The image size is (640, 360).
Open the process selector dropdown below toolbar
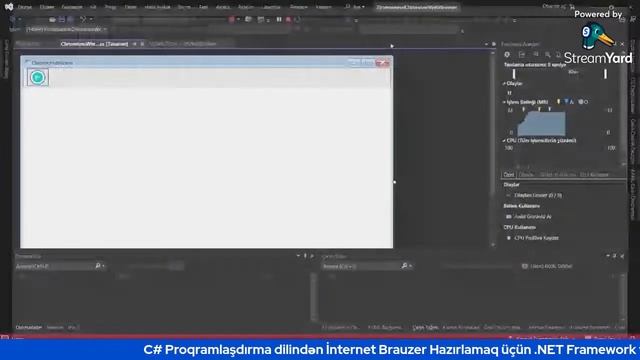pos(67,29)
